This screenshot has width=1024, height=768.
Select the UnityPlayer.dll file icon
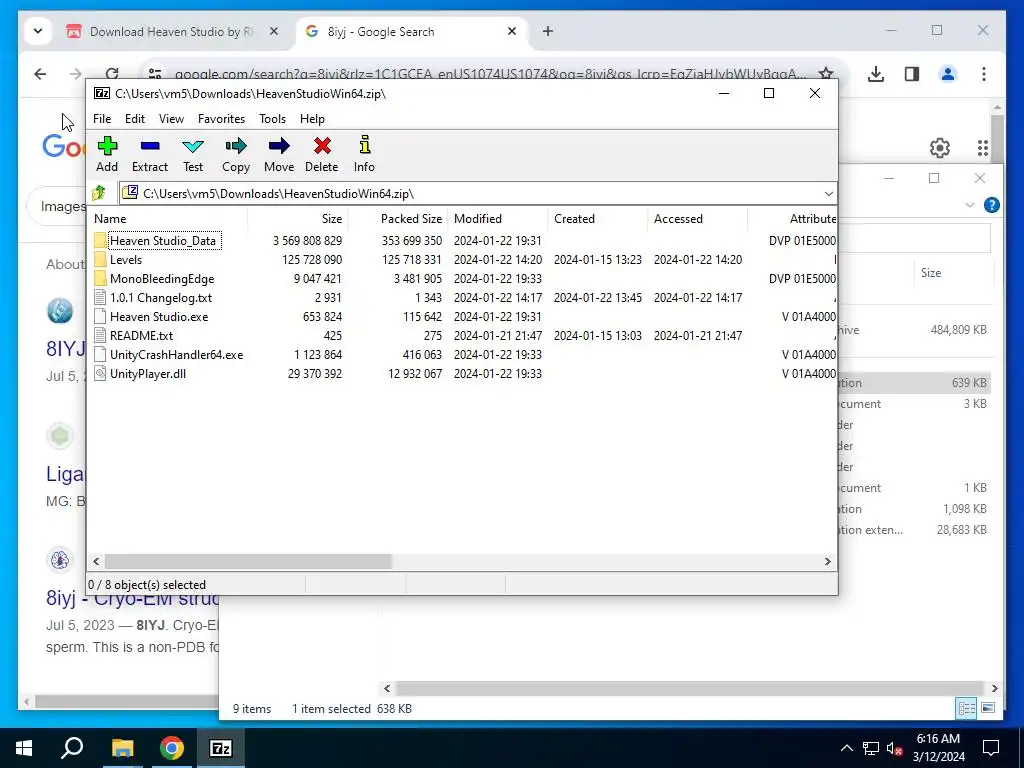[100, 373]
